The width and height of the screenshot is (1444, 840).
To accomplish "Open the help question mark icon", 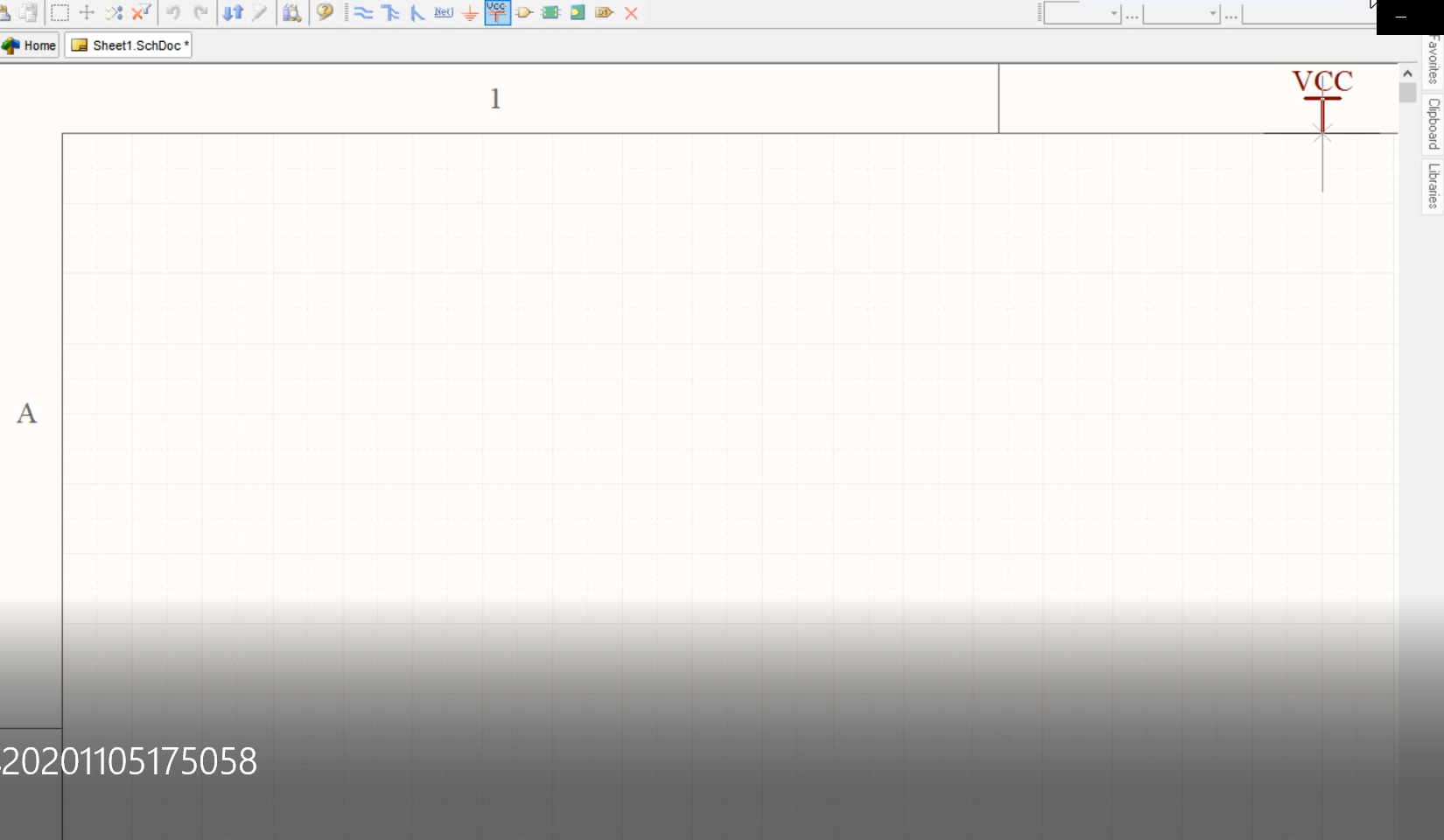I will click(x=325, y=13).
